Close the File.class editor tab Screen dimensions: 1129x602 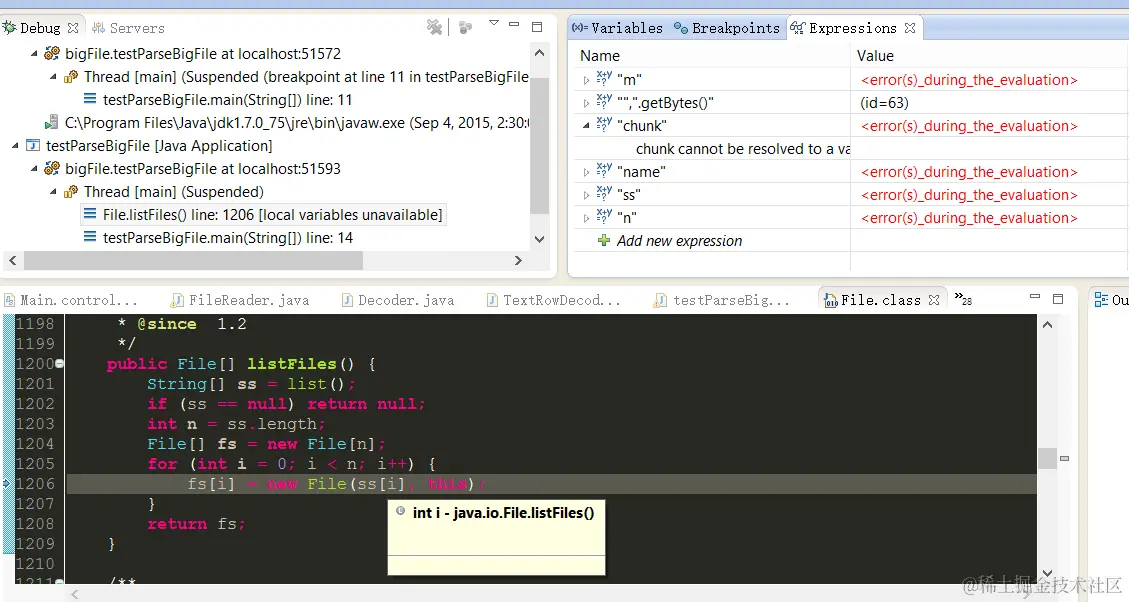coord(934,300)
